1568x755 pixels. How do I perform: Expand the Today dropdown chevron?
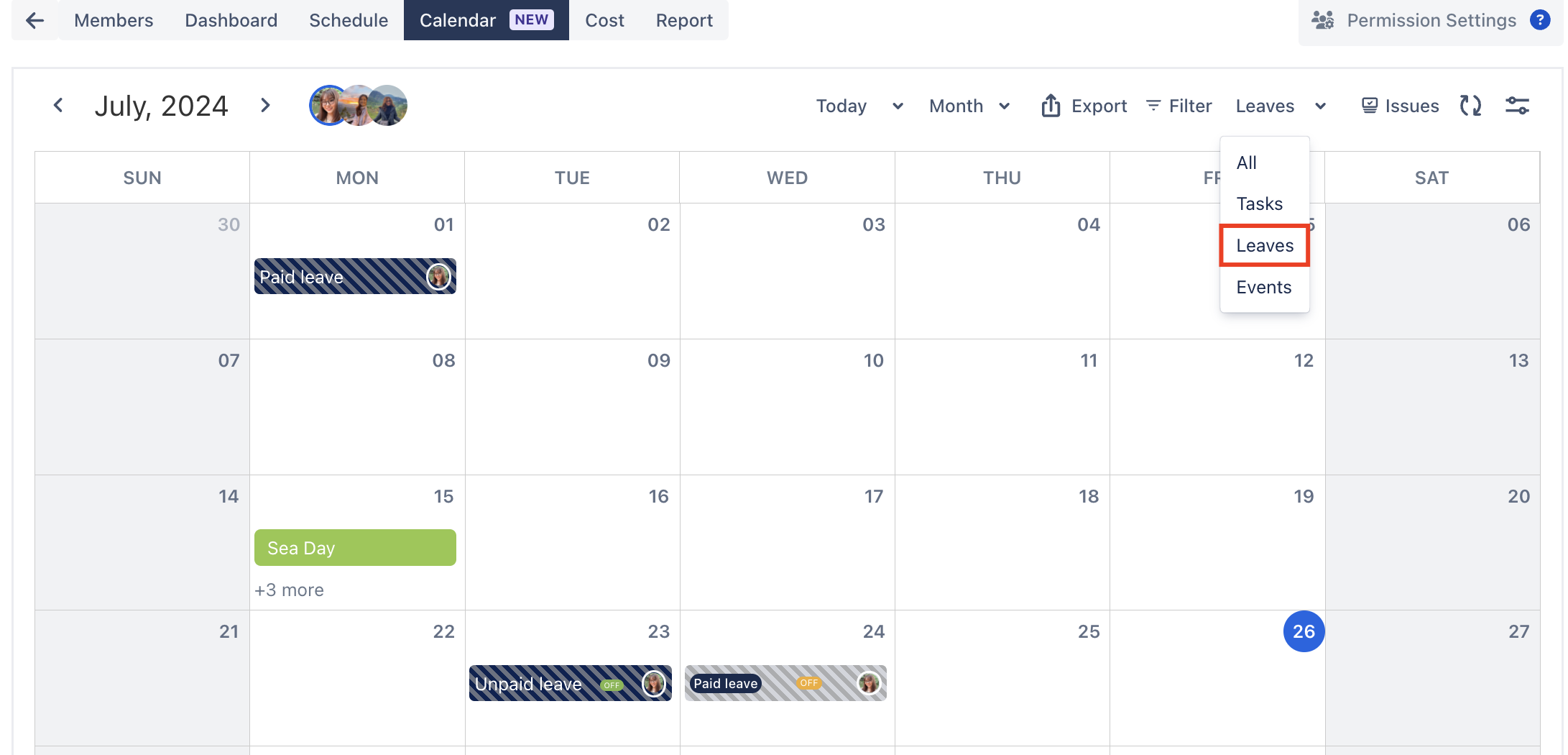898,106
